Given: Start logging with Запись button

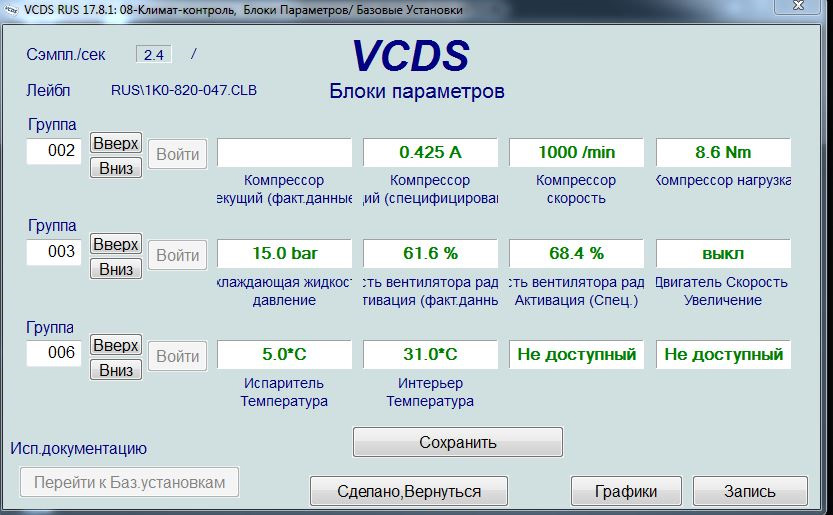Looking at the screenshot, I should tap(750, 491).
